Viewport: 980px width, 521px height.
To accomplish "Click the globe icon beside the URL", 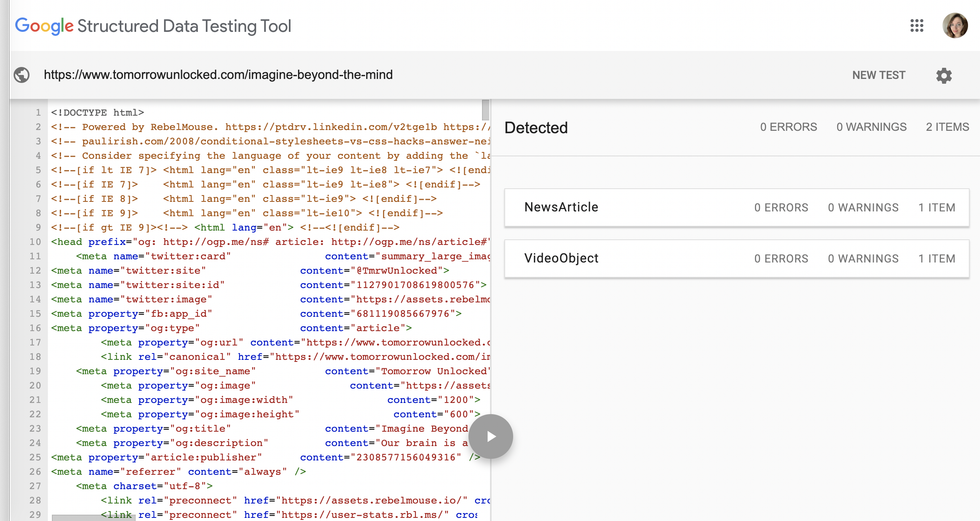I will [22, 75].
